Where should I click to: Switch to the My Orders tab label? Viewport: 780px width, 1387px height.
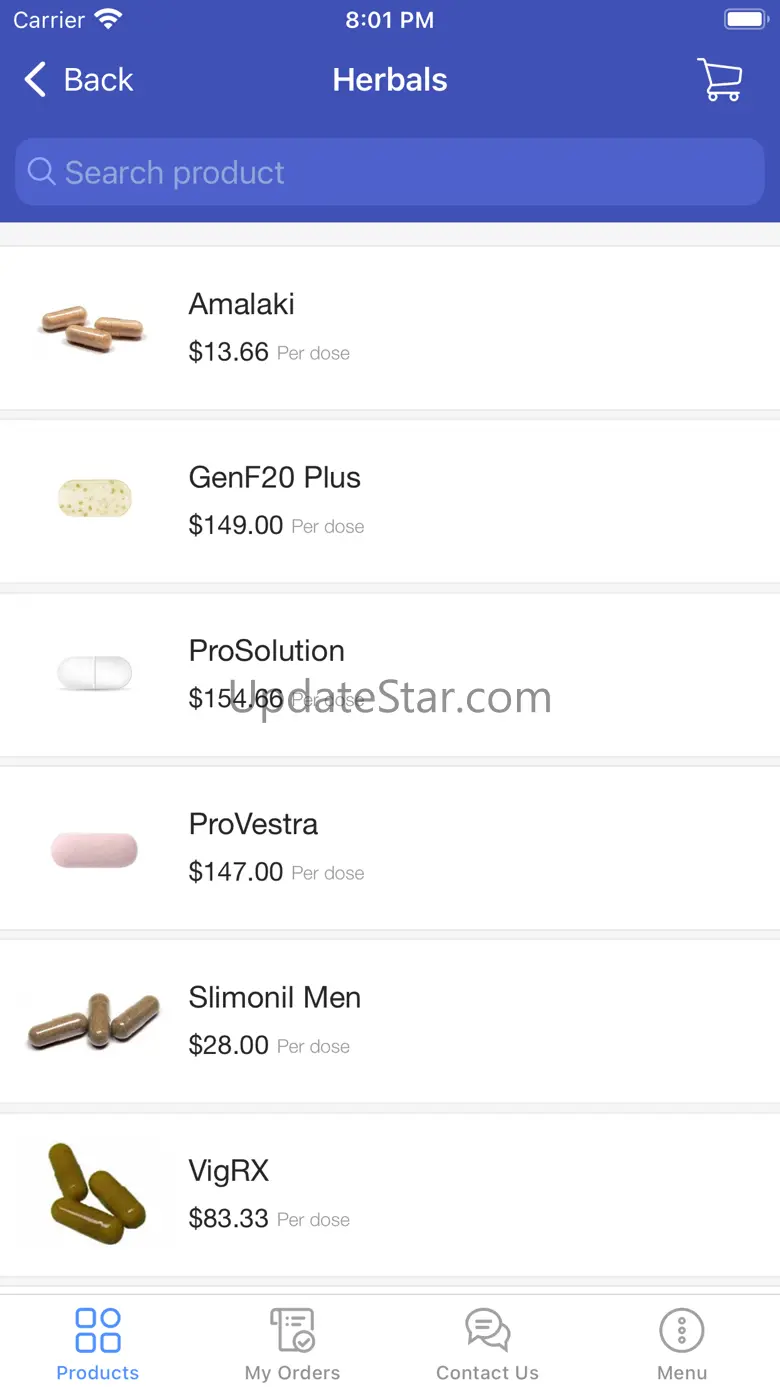click(x=293, y=1373)
